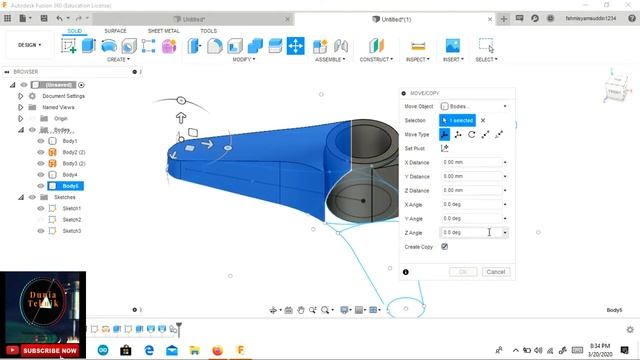Choose Point to Point move type
This screenshot has width=640, height=360.
click(x=485, y=134)
